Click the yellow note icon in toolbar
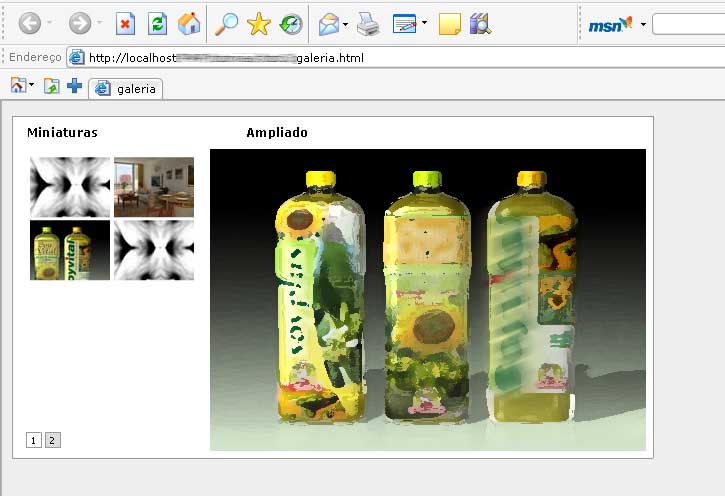The width and height of the screenshot is (725, 496). (x=450, y=24)
